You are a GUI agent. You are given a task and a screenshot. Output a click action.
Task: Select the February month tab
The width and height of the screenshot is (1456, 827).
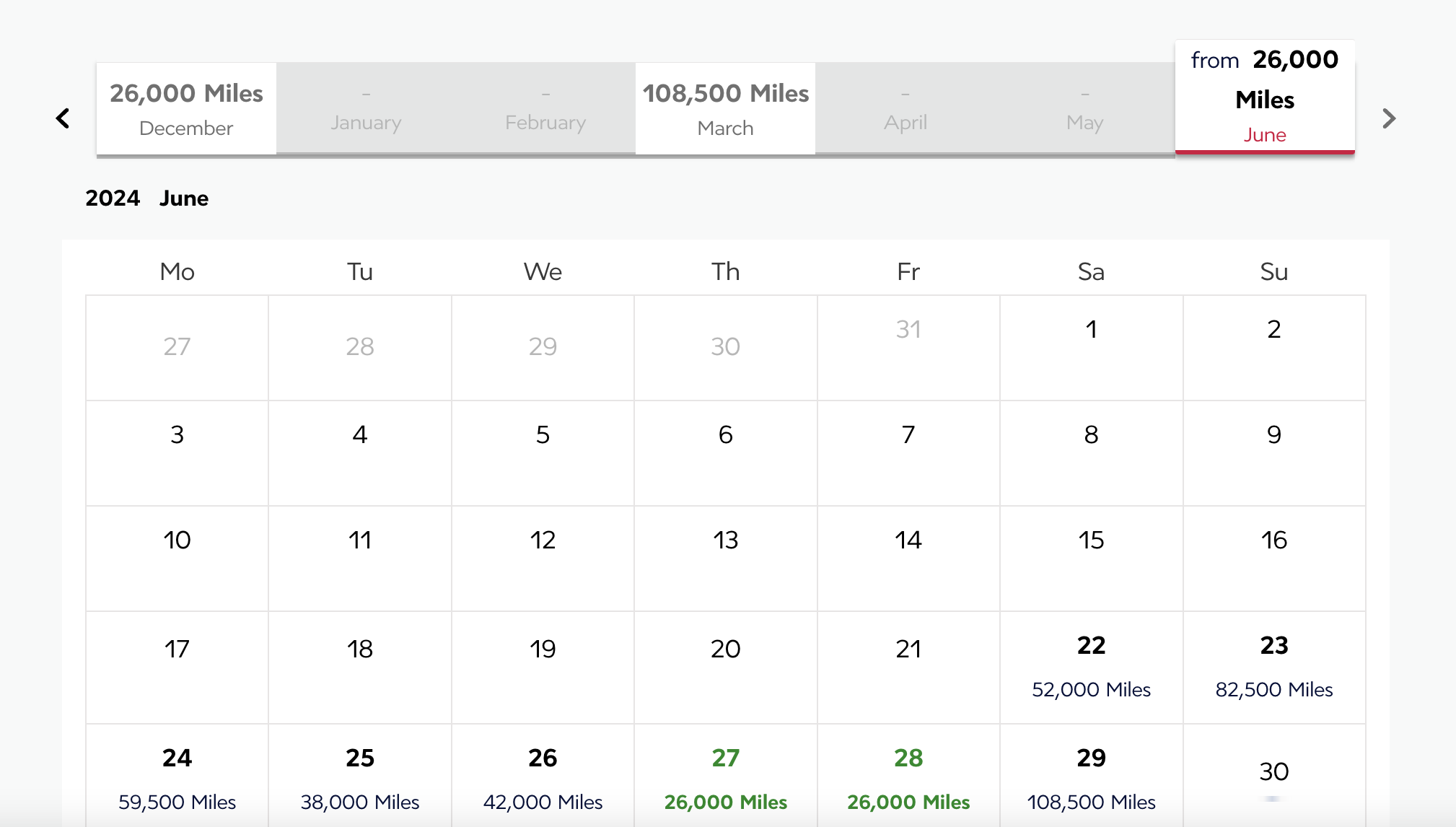click(x=545, y=108)
